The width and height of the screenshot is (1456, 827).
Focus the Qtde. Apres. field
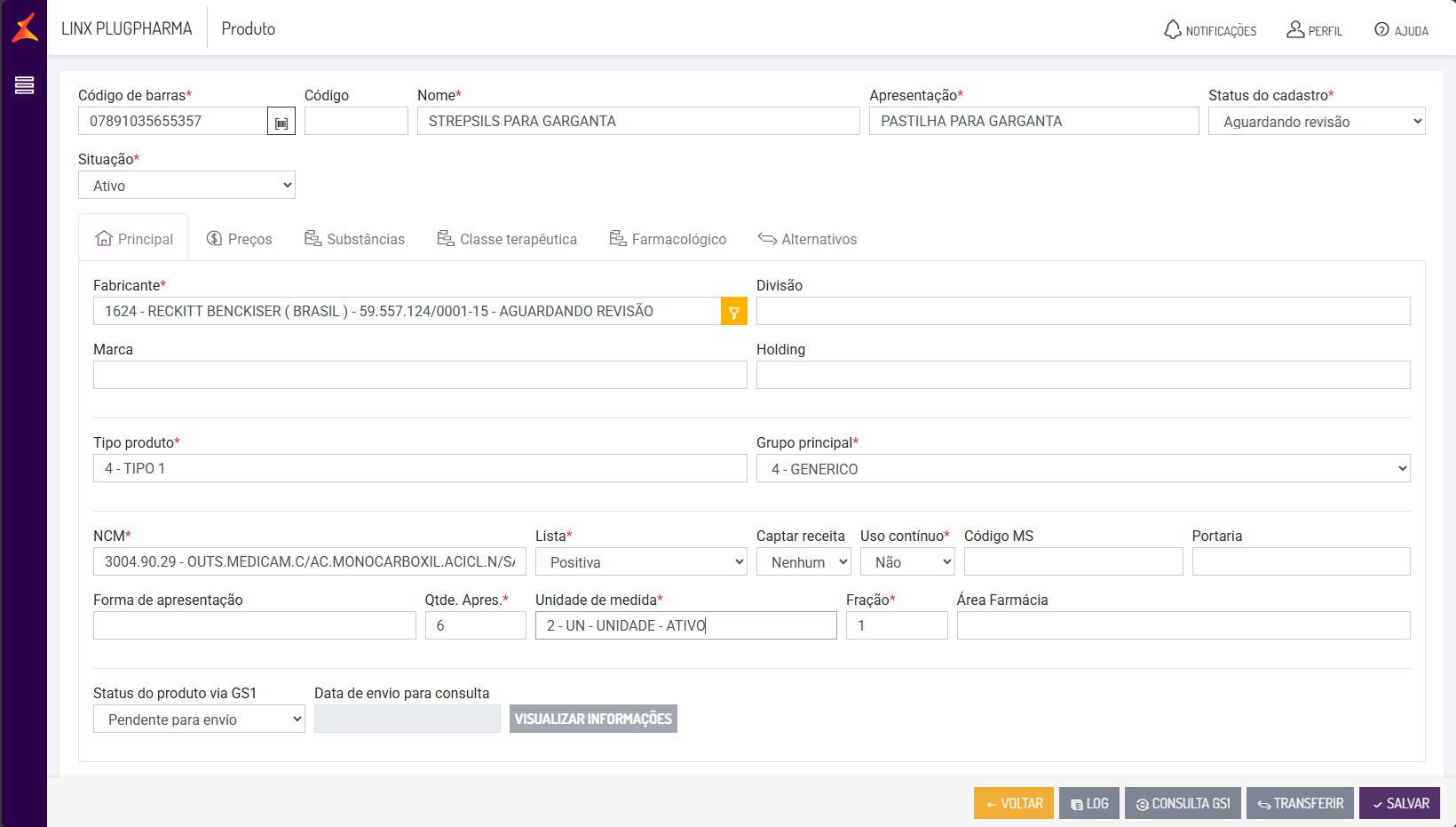click(476, 625)
